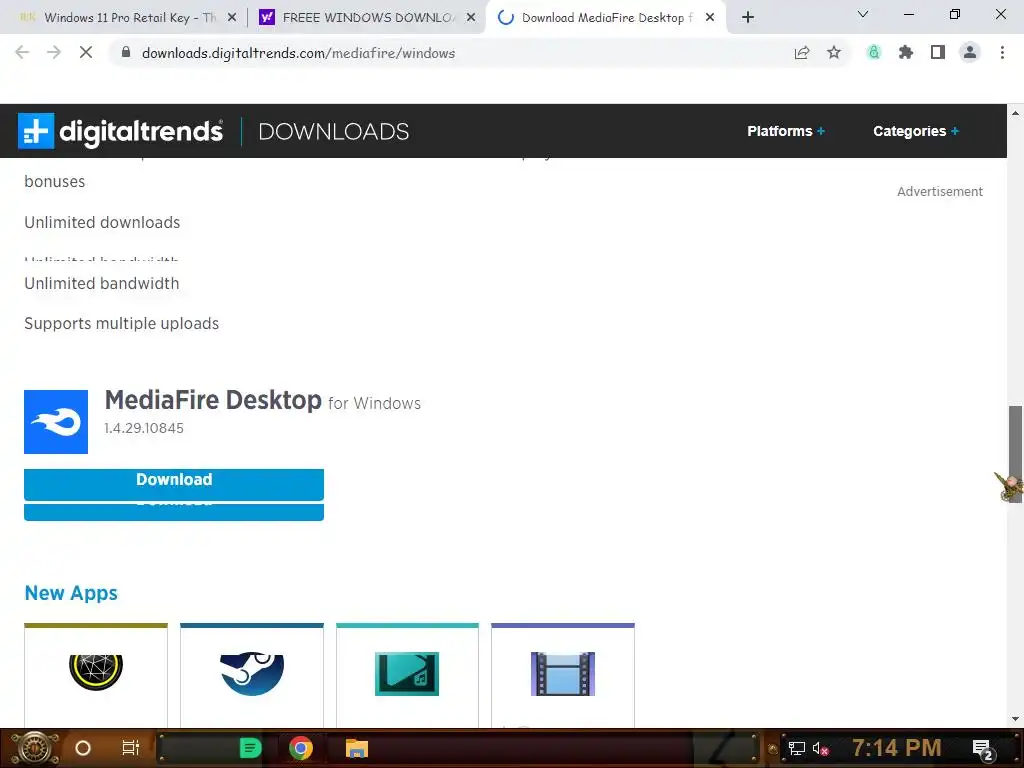Close the Download MediaFire Desktop tab
This screenshot has width=1024, height=768.
click(710, 18)
